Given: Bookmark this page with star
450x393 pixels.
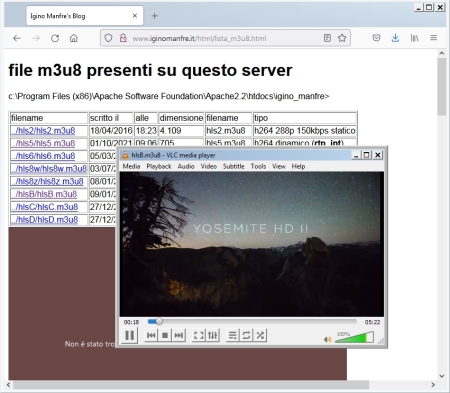Looking at the screenshot, I should [x=342, y=38].
